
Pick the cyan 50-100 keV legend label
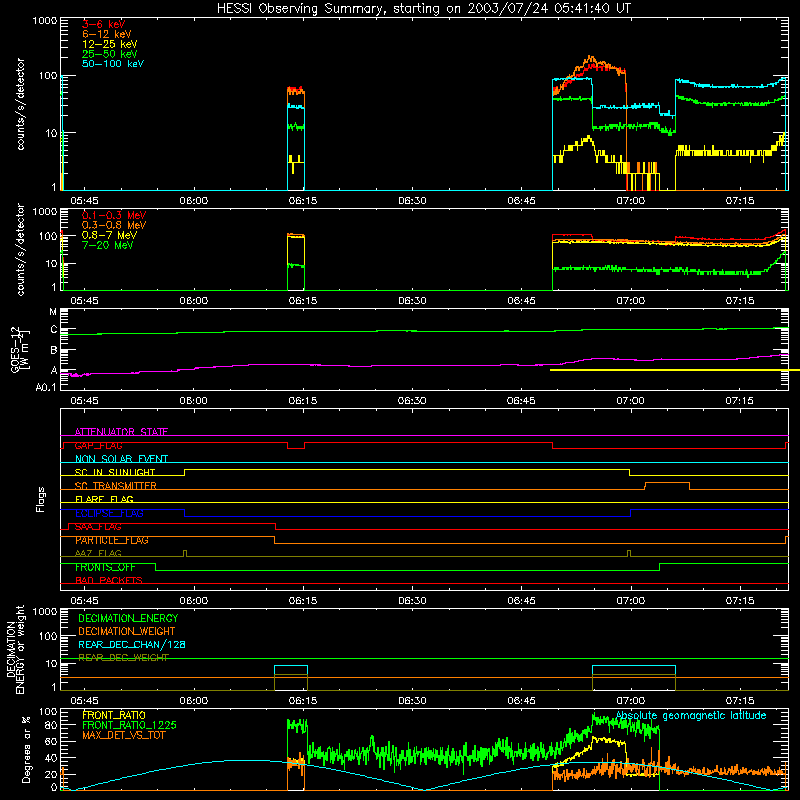point(113,64)
